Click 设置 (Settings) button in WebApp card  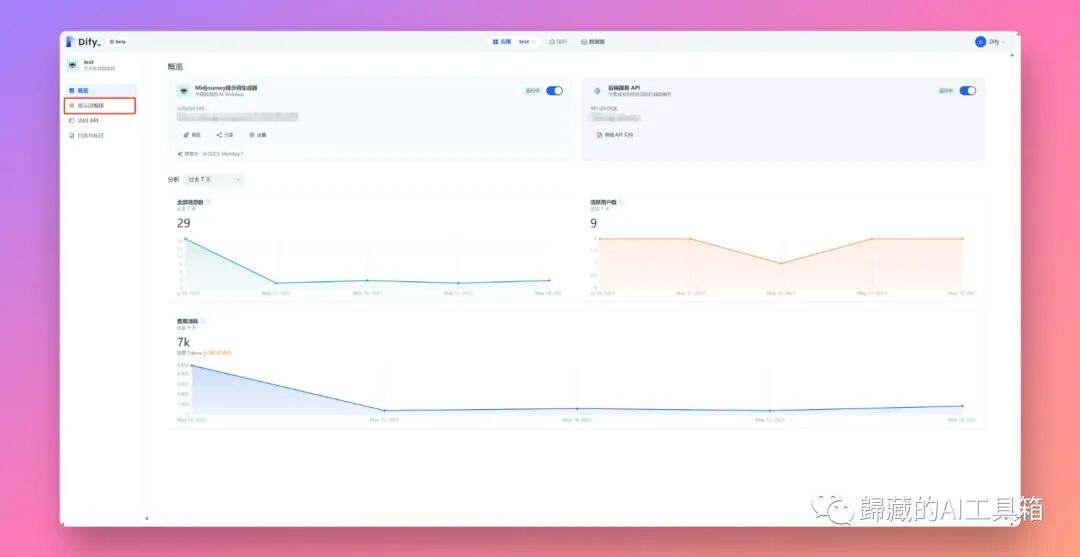click(258, 135)
